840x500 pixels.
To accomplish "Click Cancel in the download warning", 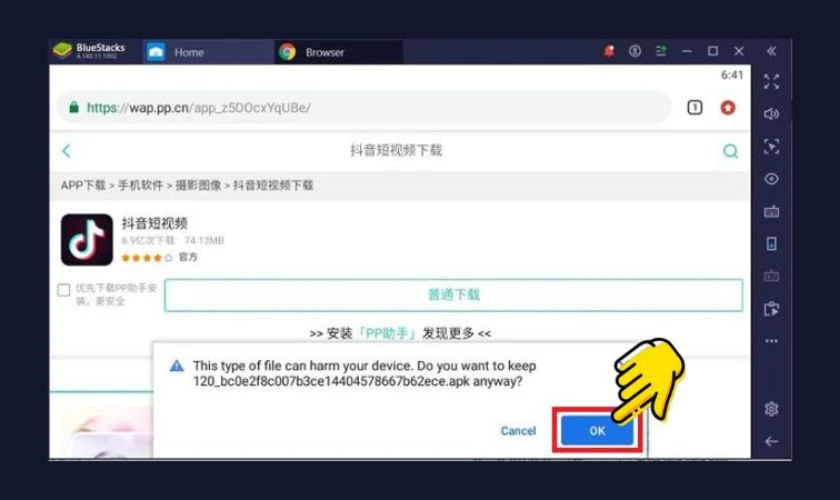I will [x=518, y=431].
